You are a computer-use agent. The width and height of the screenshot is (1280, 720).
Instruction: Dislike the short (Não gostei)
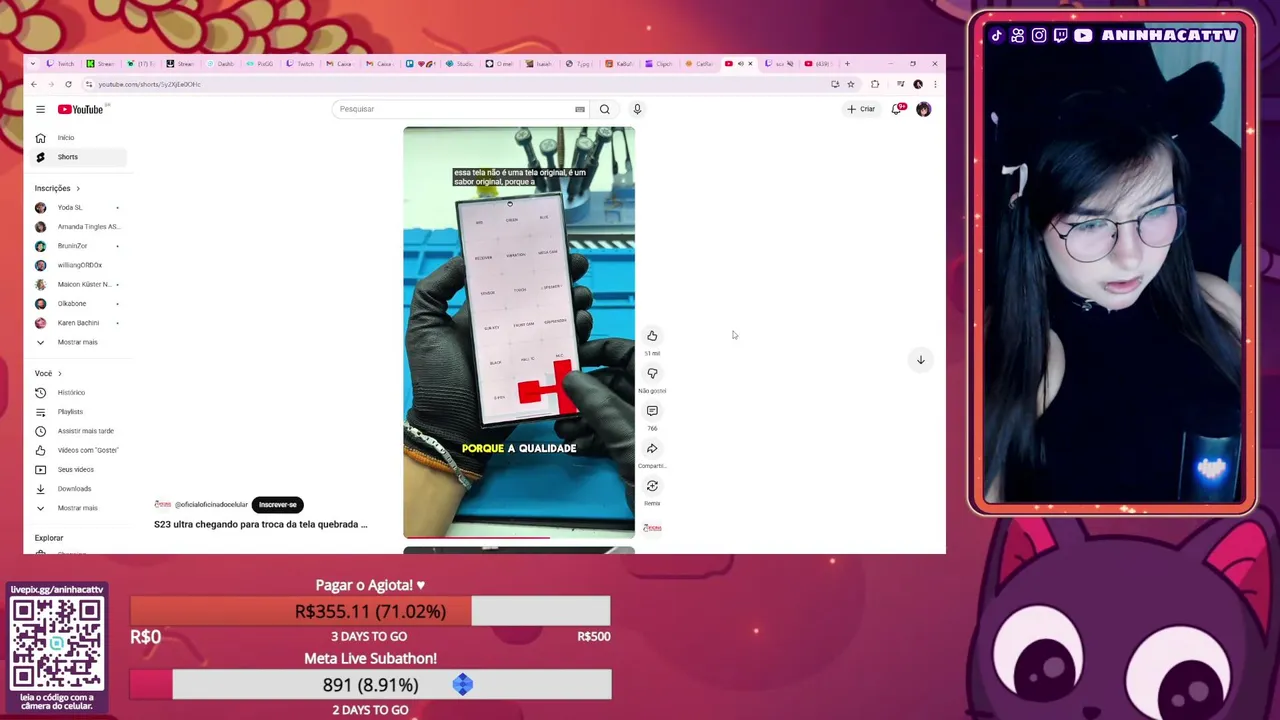652,373
